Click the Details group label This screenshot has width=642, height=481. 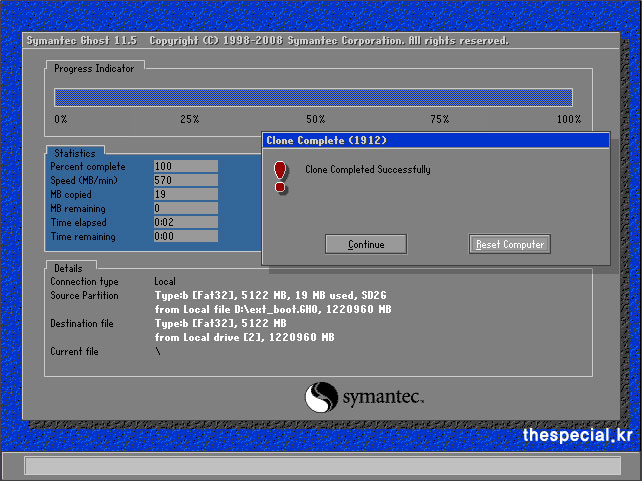click(x=68, y=268)
